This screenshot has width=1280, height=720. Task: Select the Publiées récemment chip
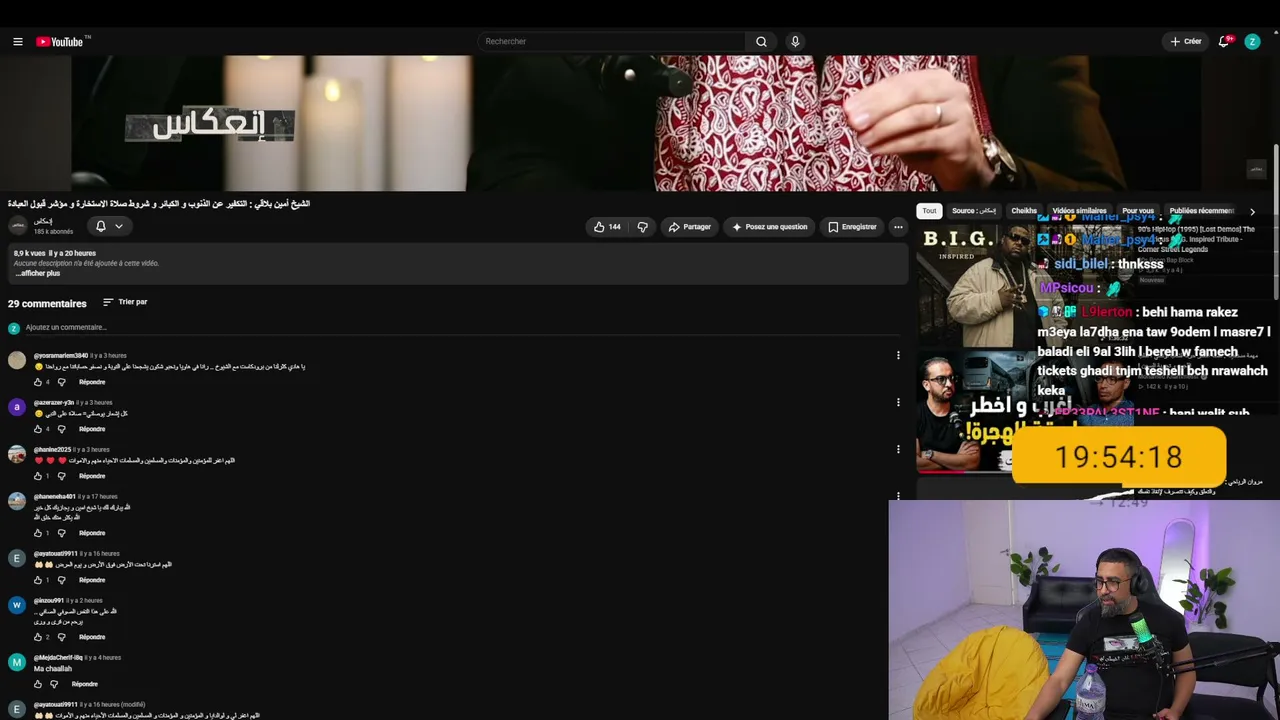1201,211
